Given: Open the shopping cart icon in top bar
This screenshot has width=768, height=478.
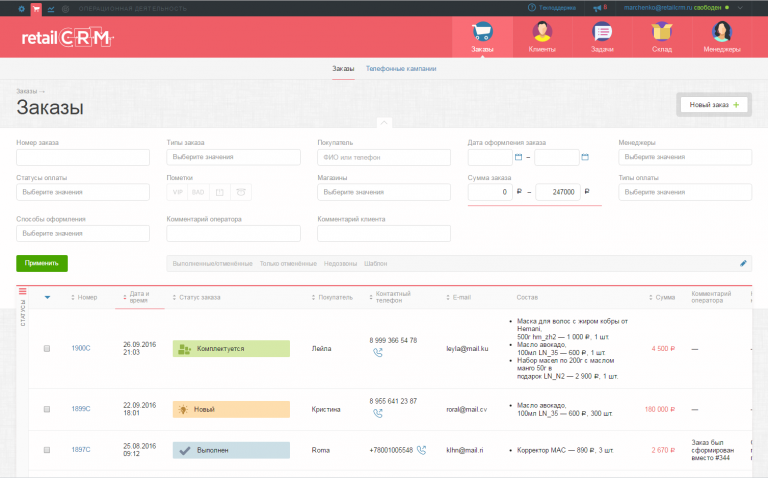Looking at the screenshot, I should (36, 8).
